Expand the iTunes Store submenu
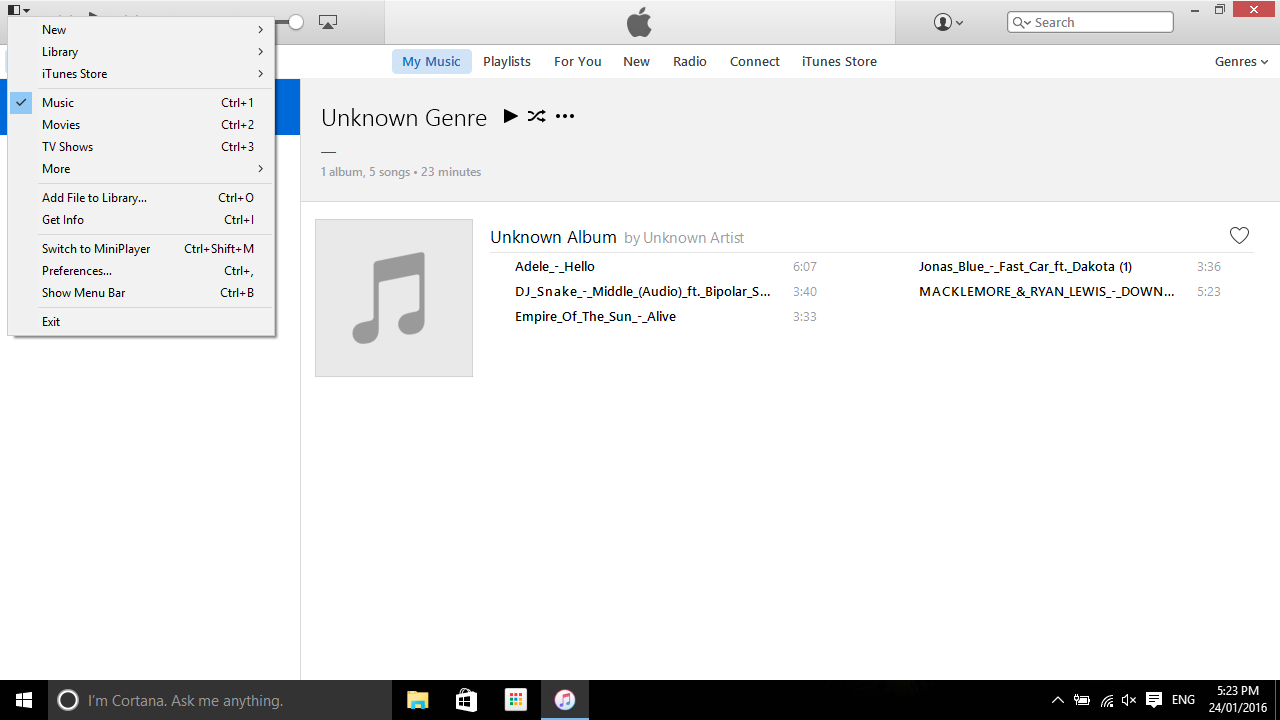 [x=141, y=74]
